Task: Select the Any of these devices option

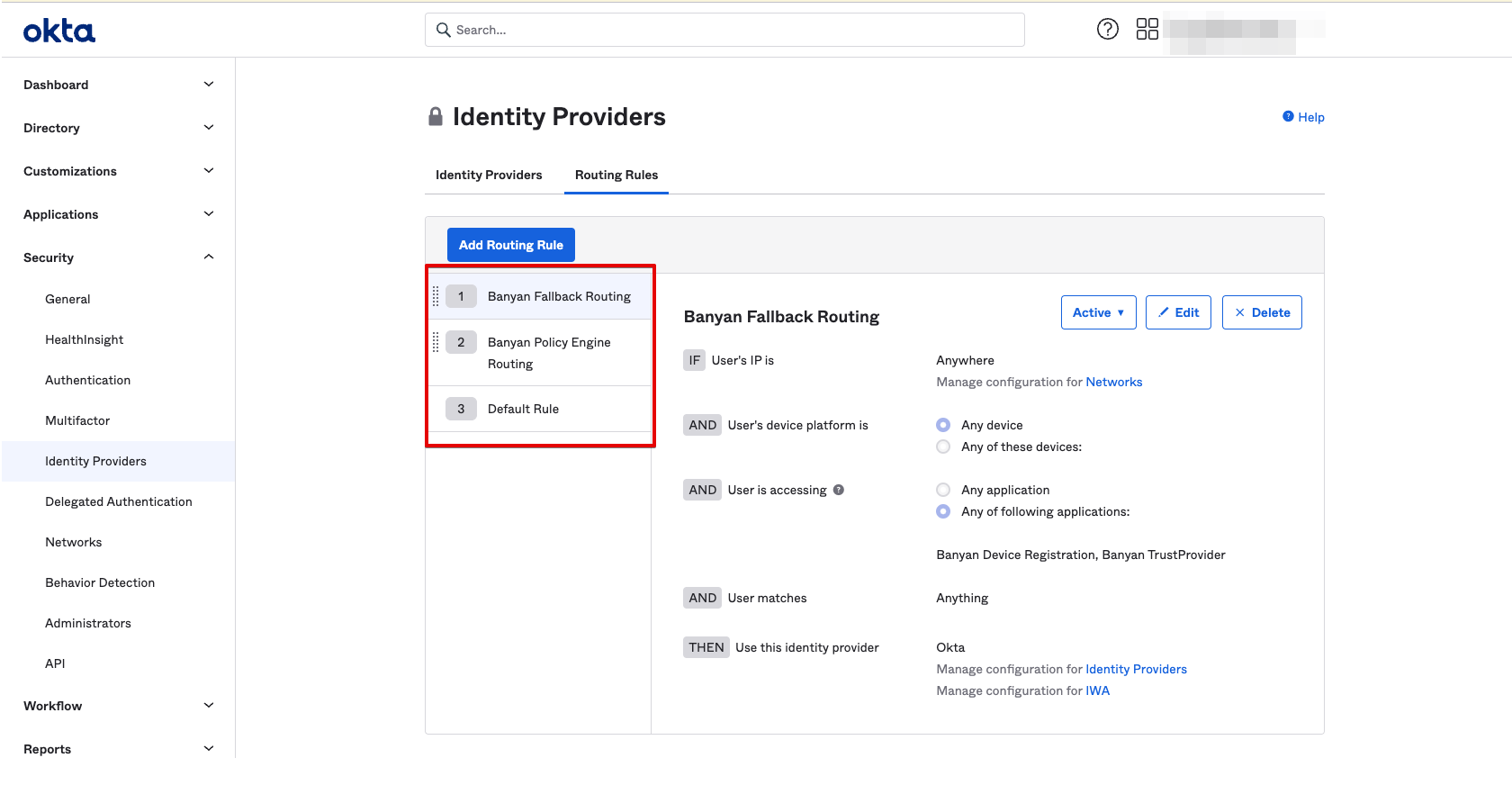Action: (x=943, y=447)
